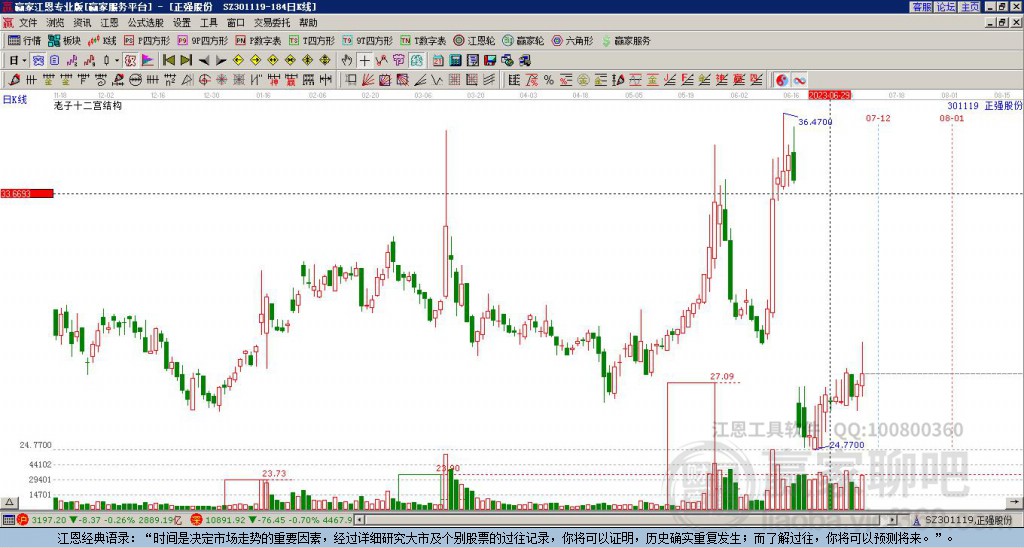Select the hand pan tool
Screen dimensions: 1024x548
[347, 61]
